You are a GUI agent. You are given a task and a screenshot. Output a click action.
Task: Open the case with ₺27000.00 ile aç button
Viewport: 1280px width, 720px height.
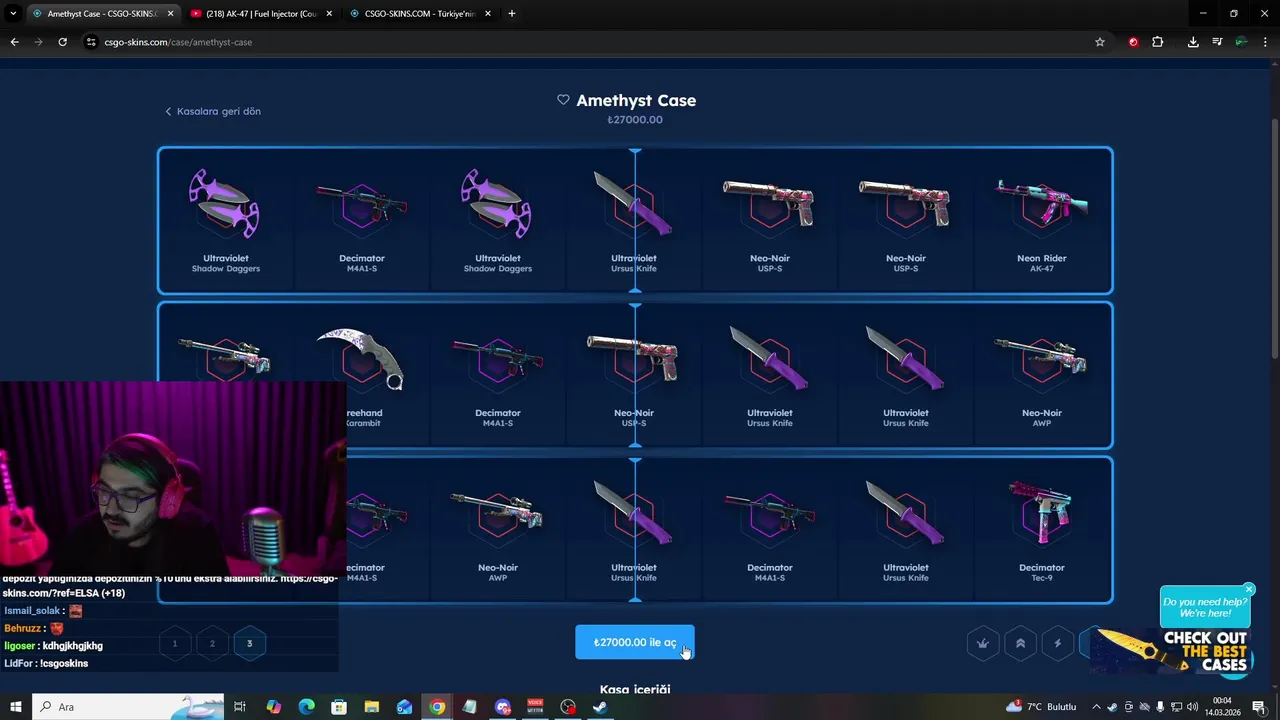point(635,642)
